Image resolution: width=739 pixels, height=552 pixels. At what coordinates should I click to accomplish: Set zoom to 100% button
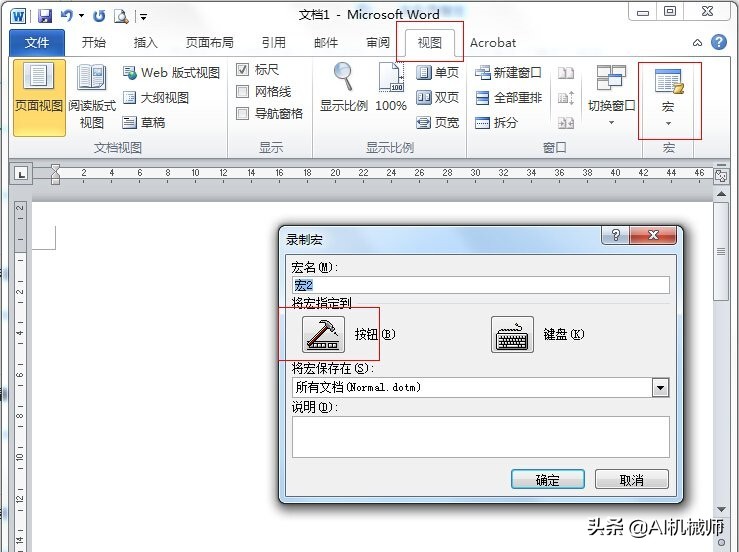coord(391,87)
